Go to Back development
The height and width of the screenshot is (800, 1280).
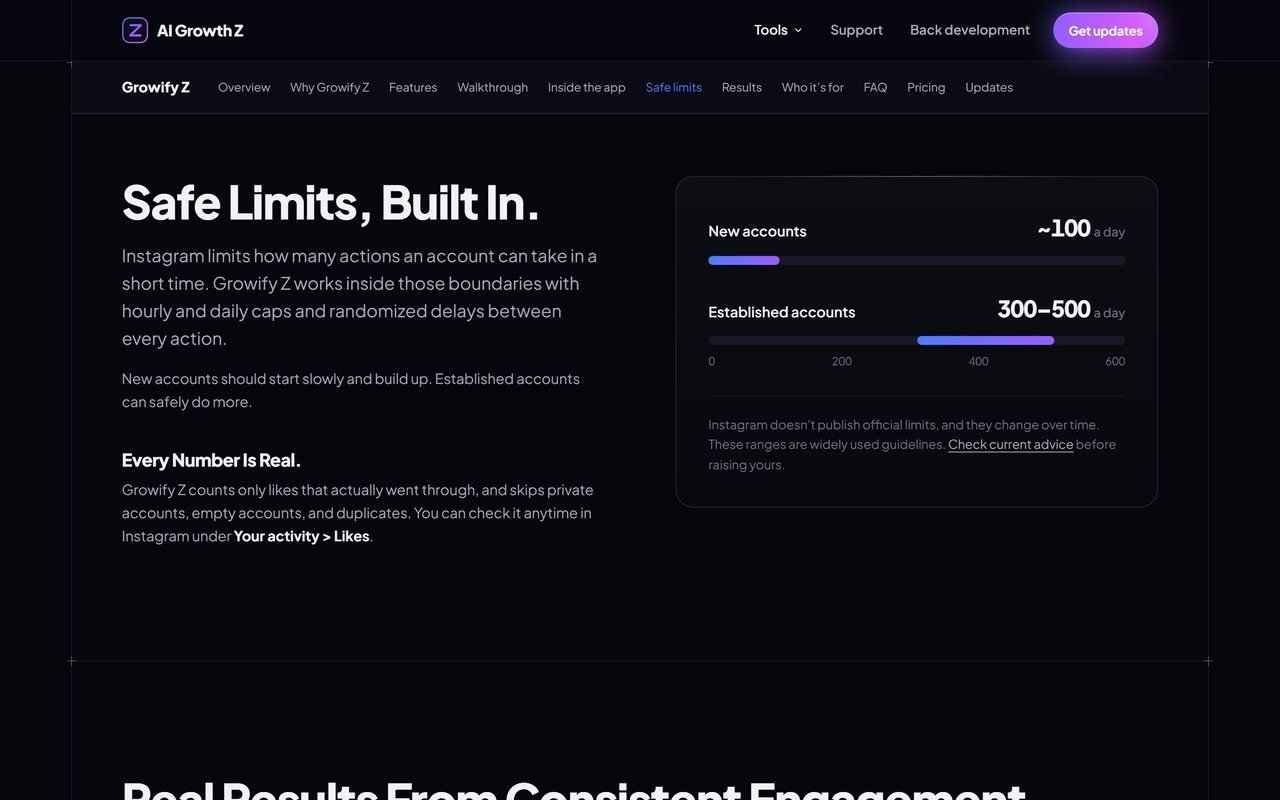pyautogui.click(x=970, y=30)
